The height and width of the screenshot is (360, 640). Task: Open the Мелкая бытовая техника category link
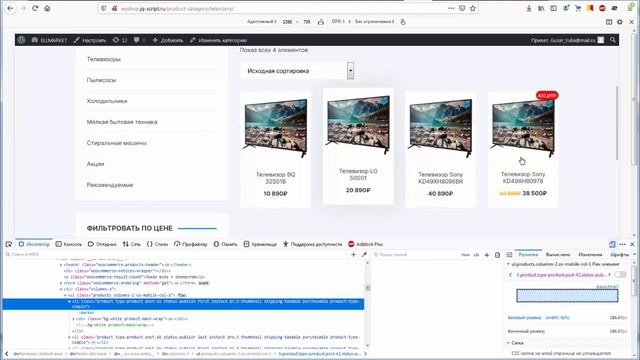122,122
